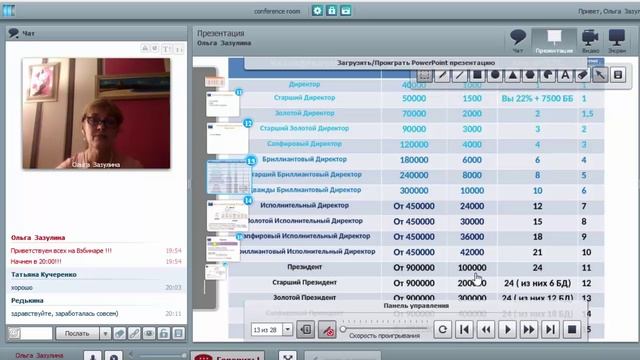Click the save icon in drawing toolbar
The width and height of the screenshot is (640, 360).
pyautogui.click(x=618, y=75)
